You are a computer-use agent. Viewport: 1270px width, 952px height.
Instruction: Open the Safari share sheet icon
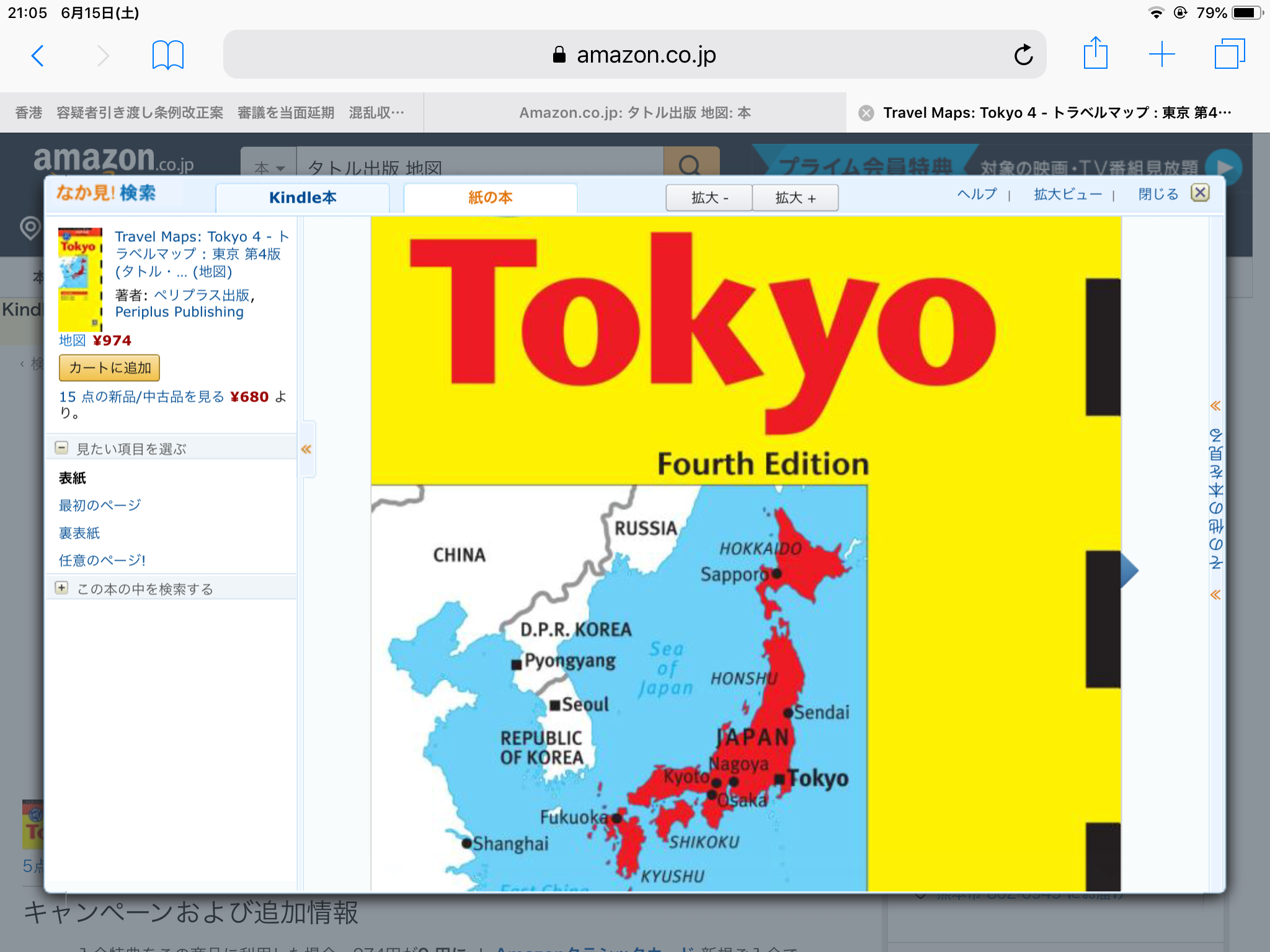(x=1096, y=53)
